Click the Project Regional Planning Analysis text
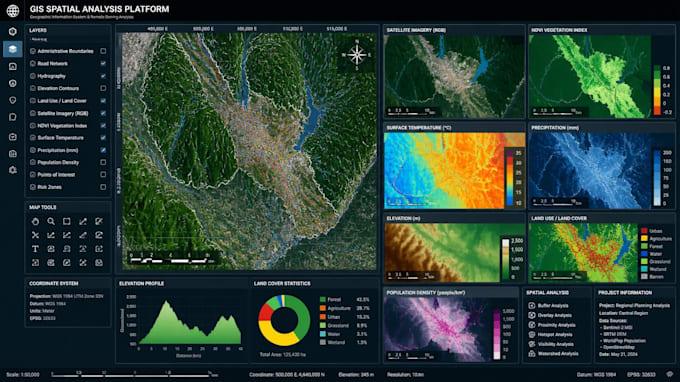Image resolution: width=680 pixels, height=382 pixels. point(634,306)
